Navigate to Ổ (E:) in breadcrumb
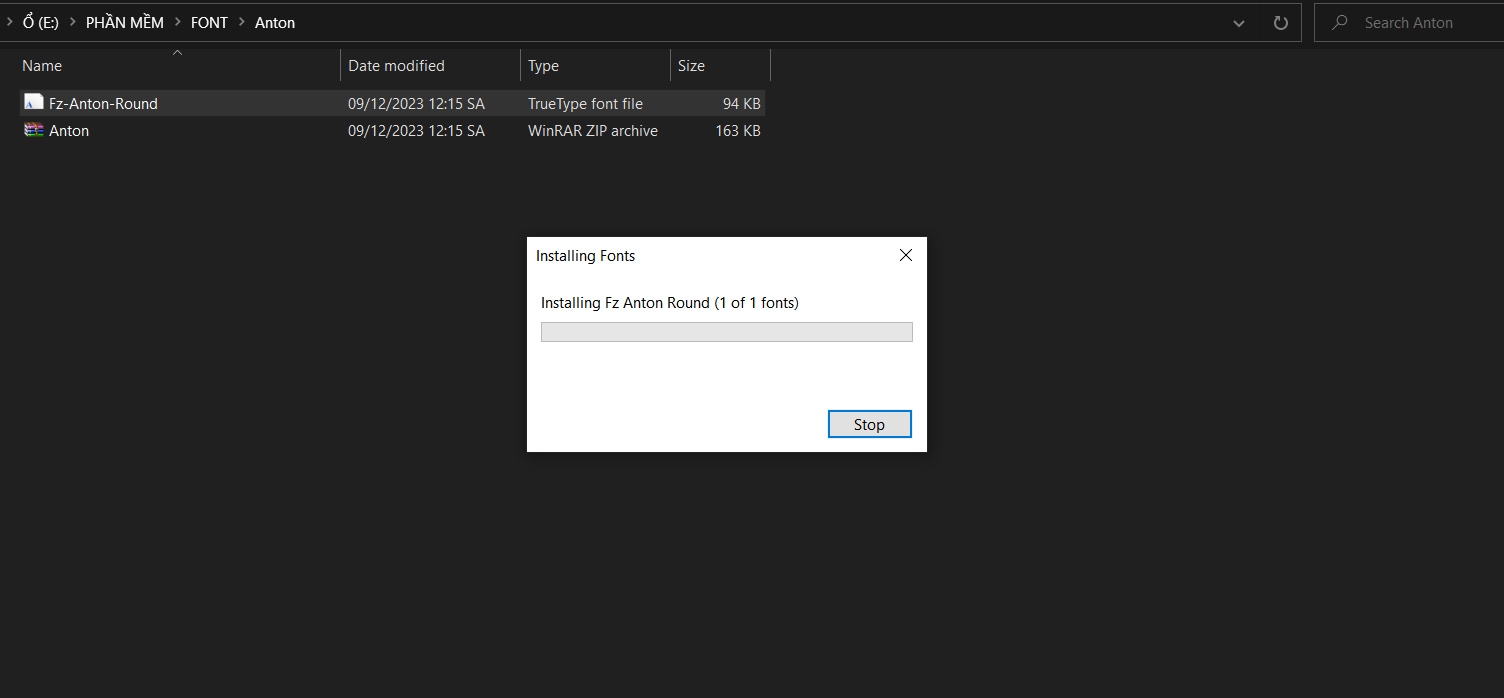The image size is (1504, 698). tap(40, 22)
